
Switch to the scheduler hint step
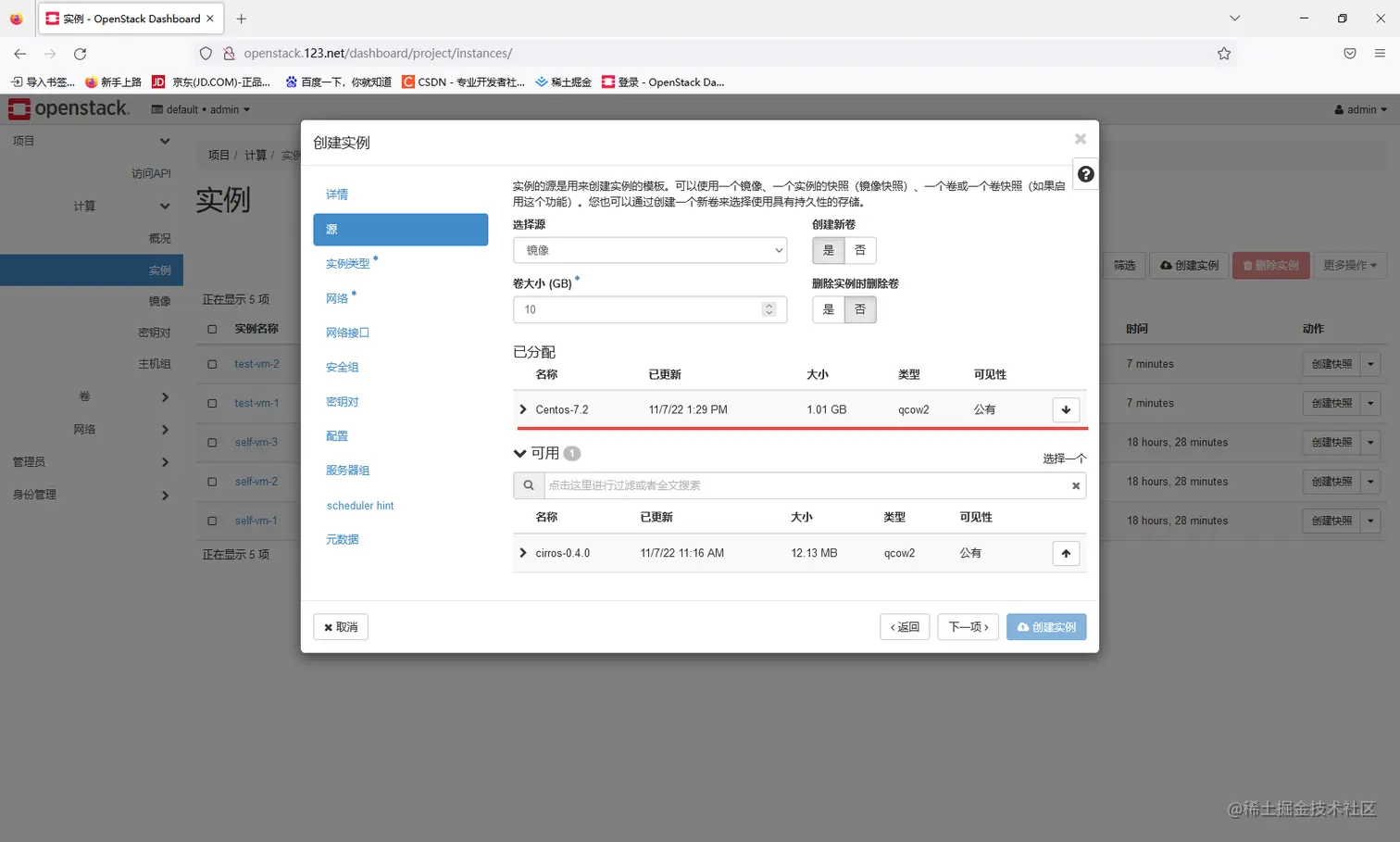360,506
